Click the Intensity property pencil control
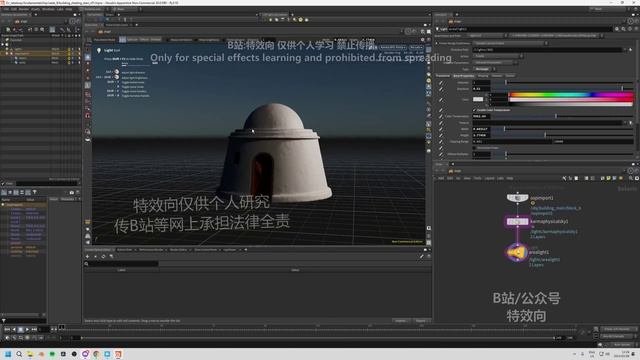The image size is (640, 360). click(441, 82)
